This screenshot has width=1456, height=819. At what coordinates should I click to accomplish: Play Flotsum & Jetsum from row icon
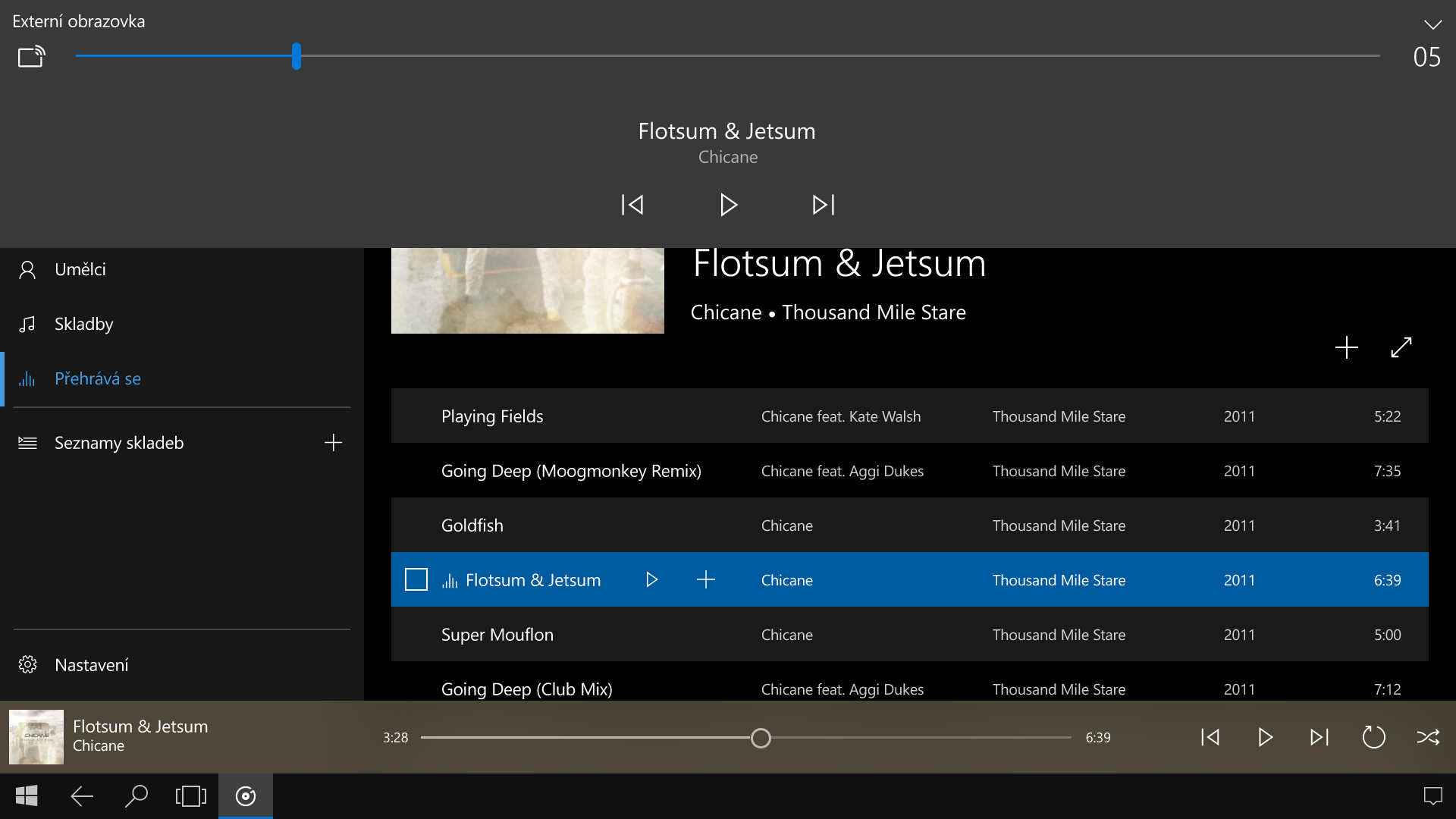coord(651,580)
